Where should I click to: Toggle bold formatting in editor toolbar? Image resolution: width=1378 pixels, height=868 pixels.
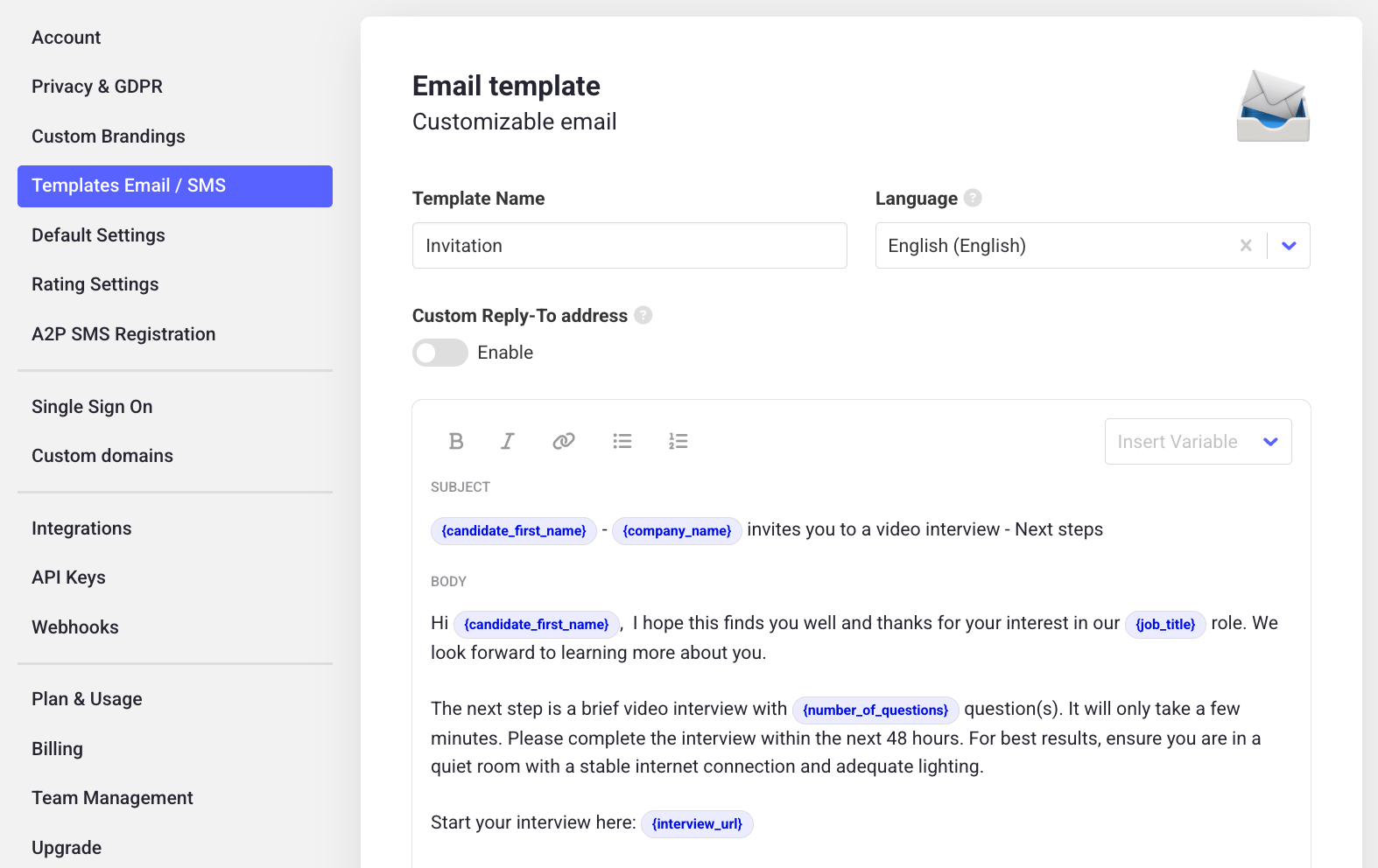[456, 441]
